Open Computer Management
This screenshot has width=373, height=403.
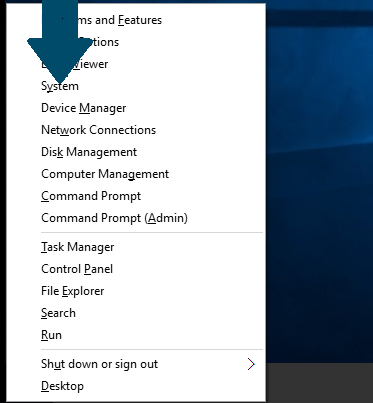(x=105, y=174)
